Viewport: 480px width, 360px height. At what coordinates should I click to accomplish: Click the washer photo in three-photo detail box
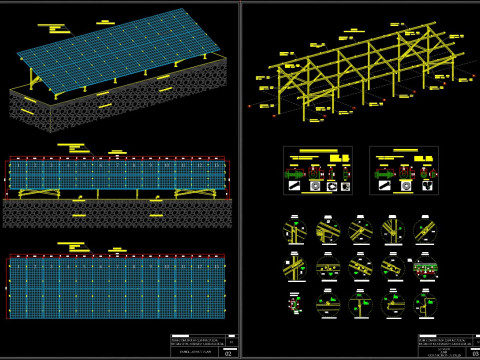(406, 186)
